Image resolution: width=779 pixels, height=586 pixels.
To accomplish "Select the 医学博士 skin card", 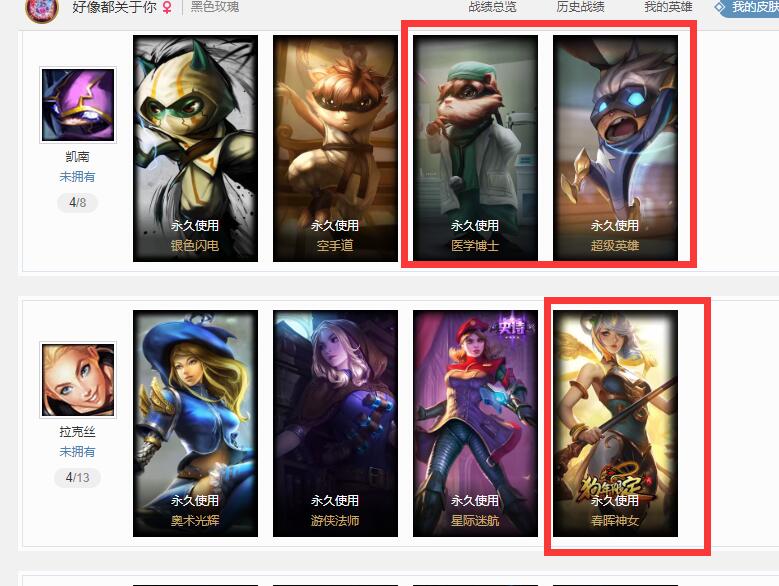I will [475, 148].
